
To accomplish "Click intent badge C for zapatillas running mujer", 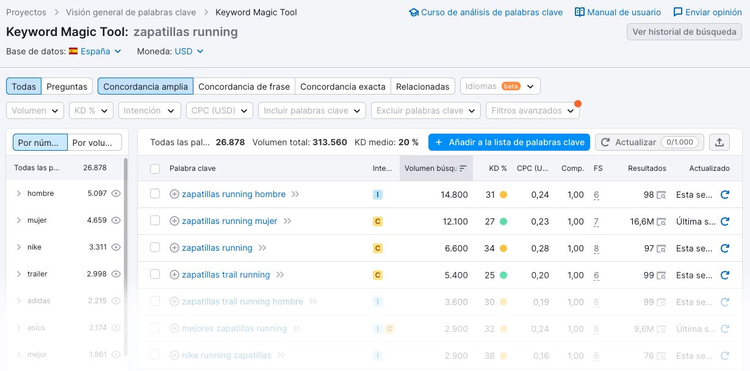I will coord(377,221).
